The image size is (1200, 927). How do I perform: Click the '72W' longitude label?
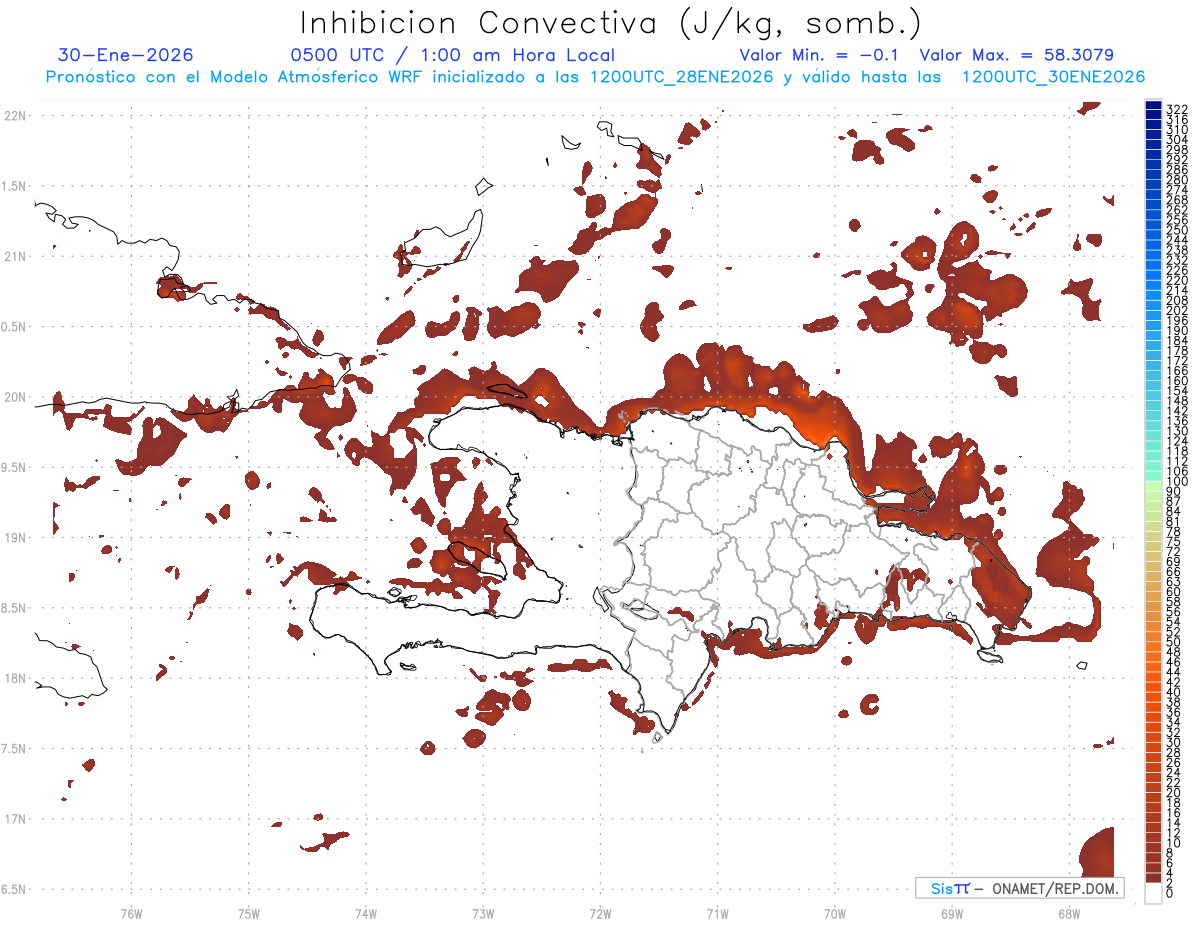pyautogui.click(x=600, y=912)
